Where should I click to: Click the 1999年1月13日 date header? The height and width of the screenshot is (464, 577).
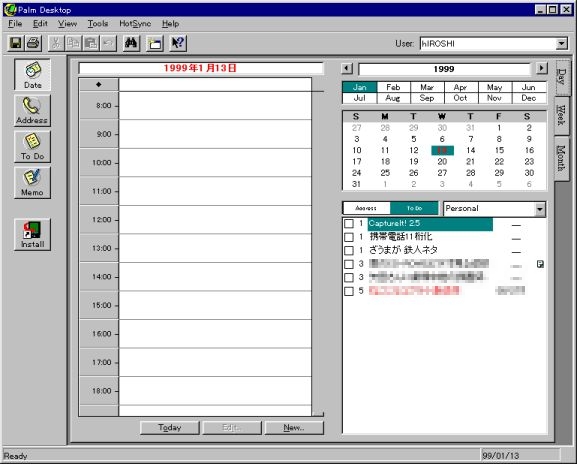tap(200, 68)
